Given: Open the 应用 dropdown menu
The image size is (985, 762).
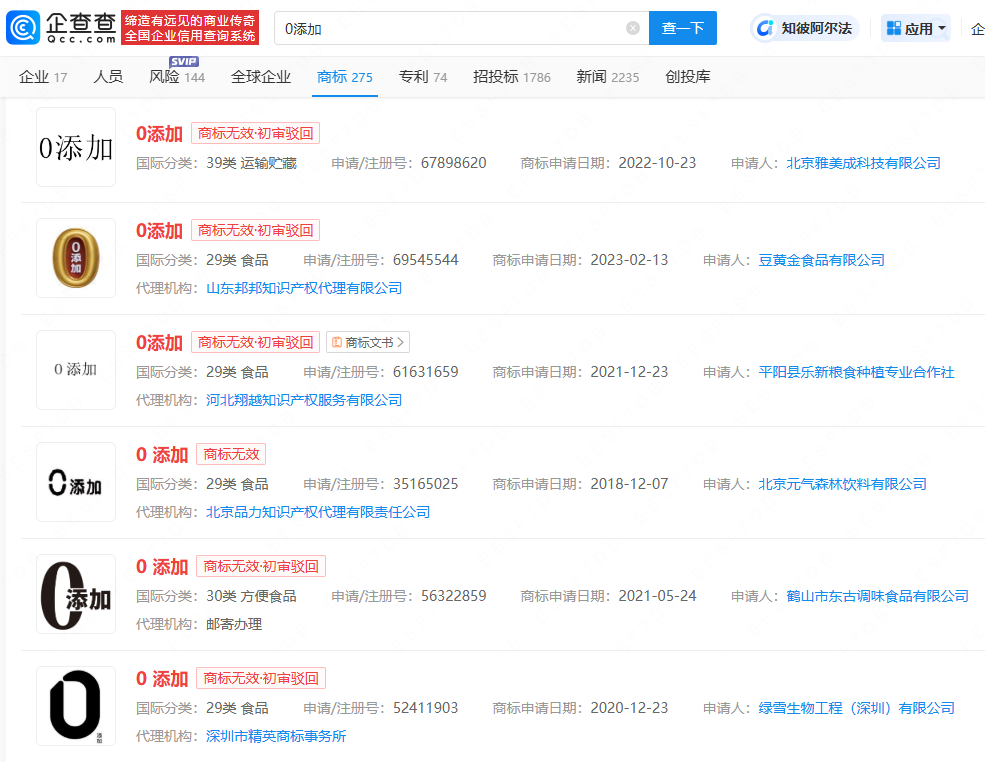Looking at the screenshot, I should tap(916, 29).
